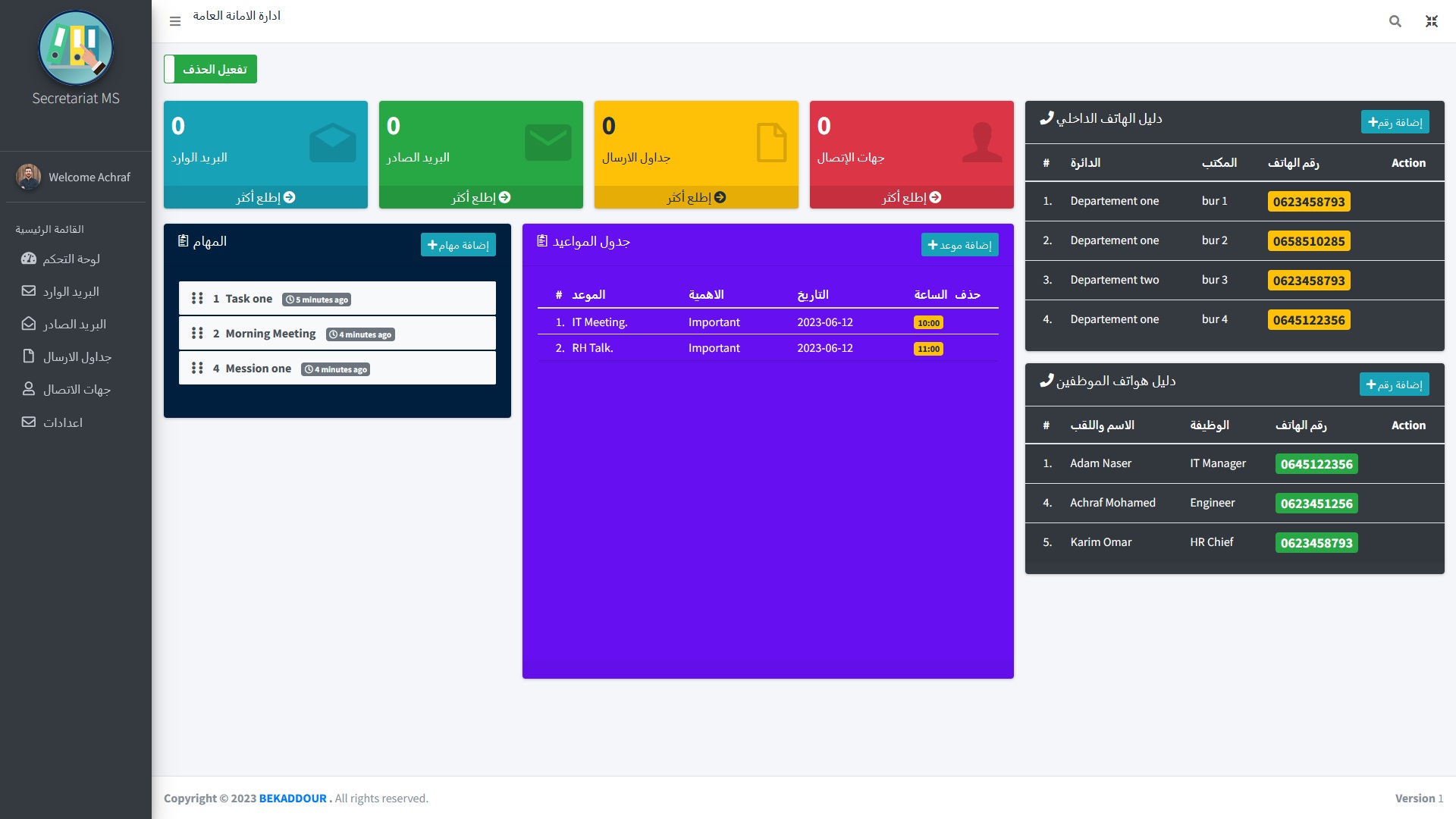The height and width of the screenshot is (819, 1456).
Task: Select the البريد الصادر icon in the sidebar
Action: coord(29,323)
